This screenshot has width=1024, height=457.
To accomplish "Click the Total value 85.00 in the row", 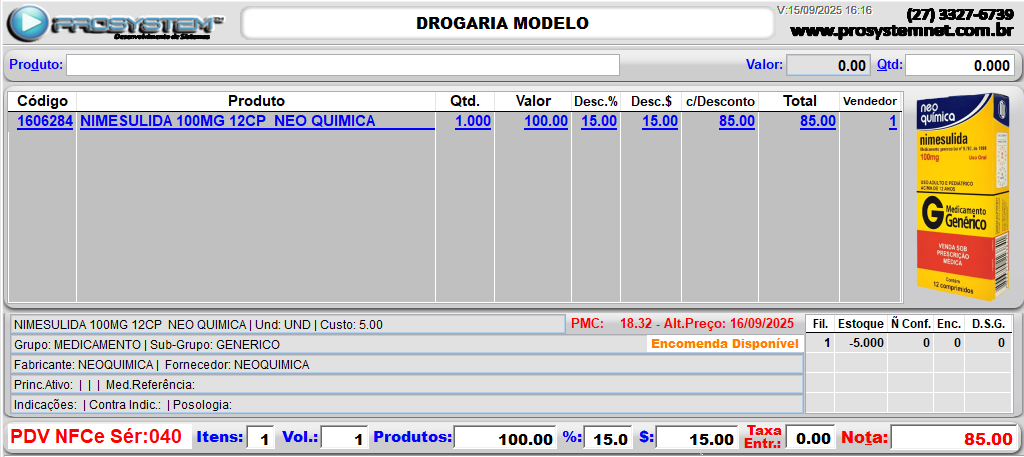I will pyautogui.click(x=818, y=121).
